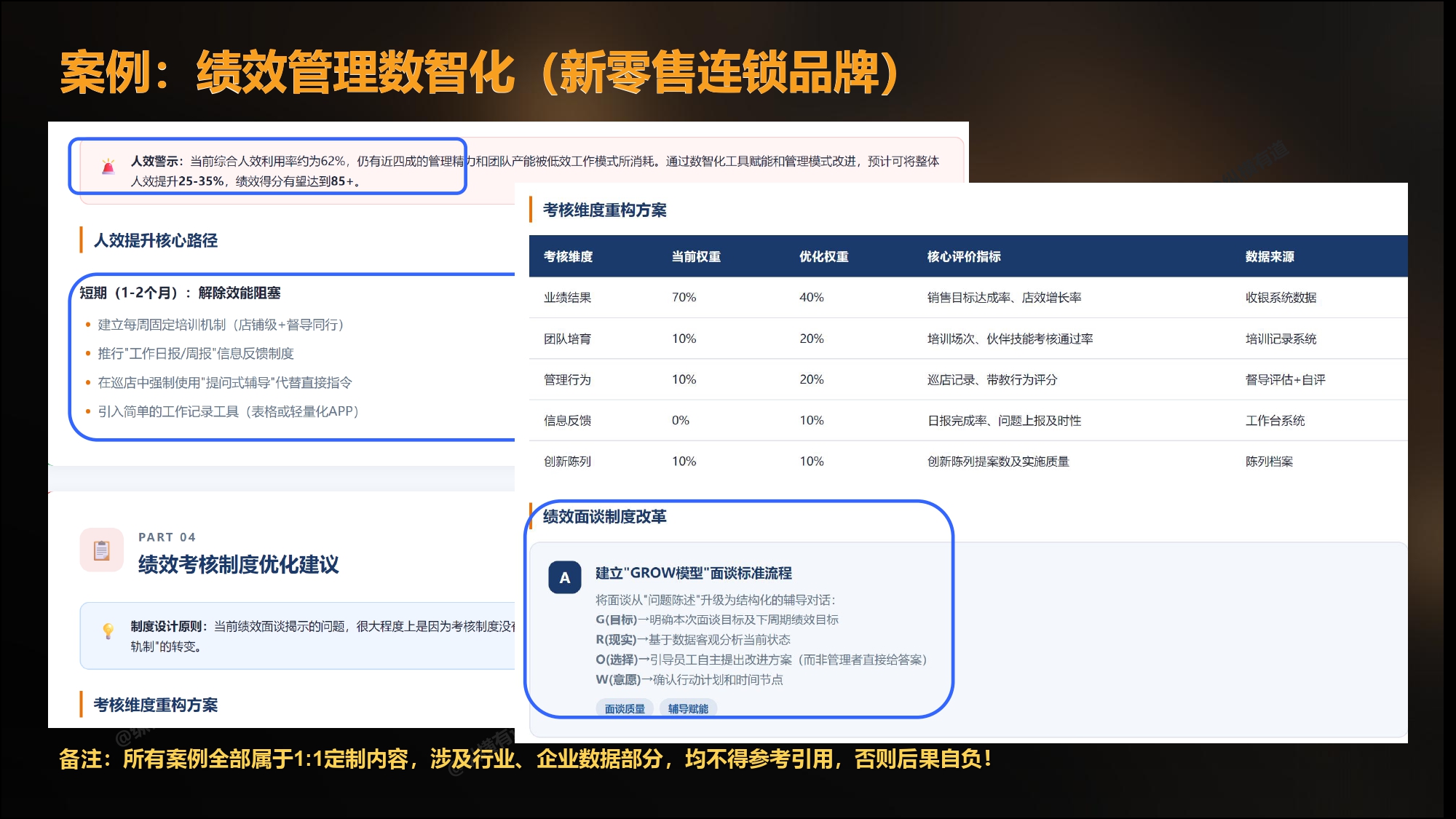1456x819 pixels.
Task: Click bullet 引入简单的工作记录工具
Action: [229, 411]
